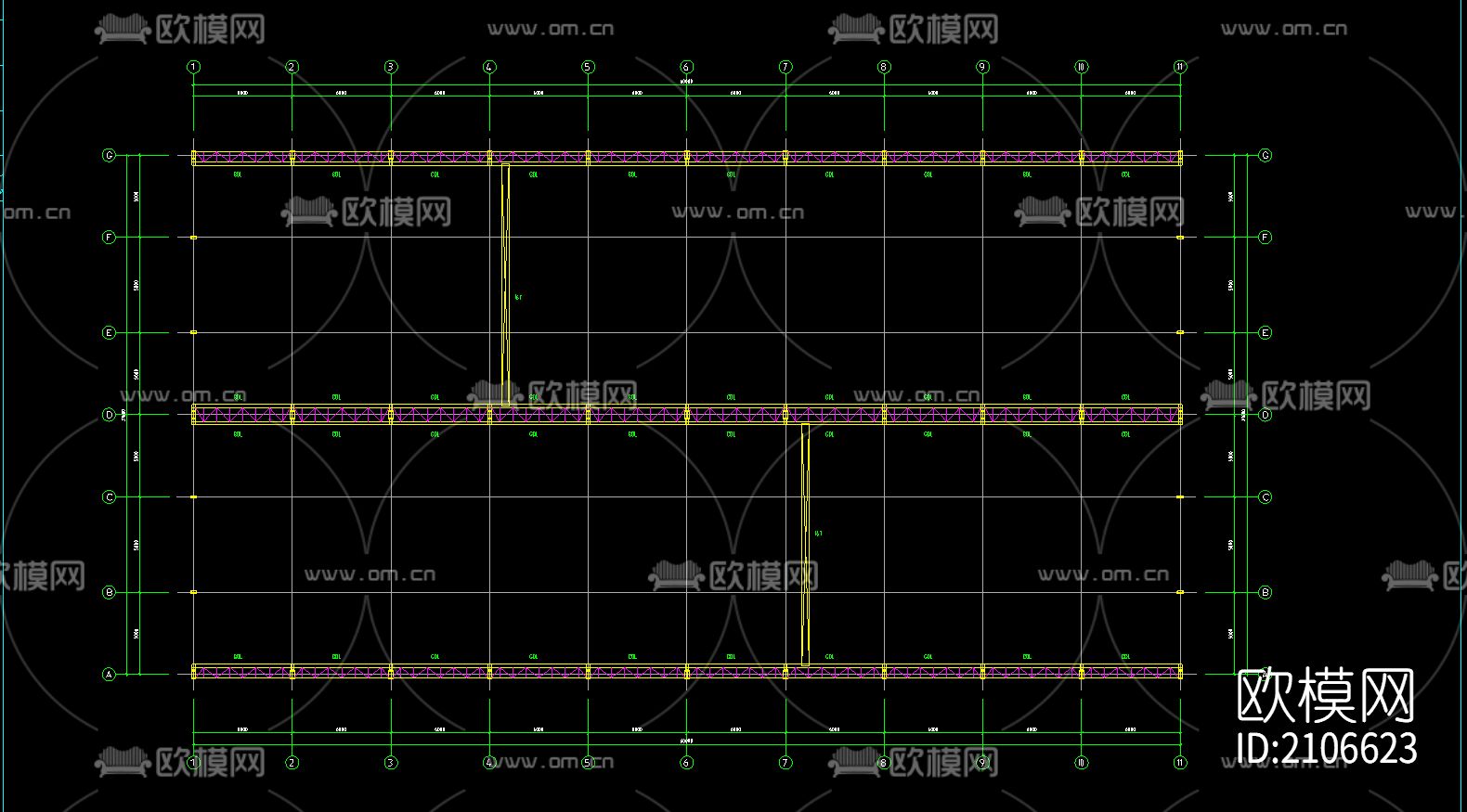This screenshot has width=1467, height=812.
Task: Click grid bubble 2 in the top axis row
Action: (292, 67)
